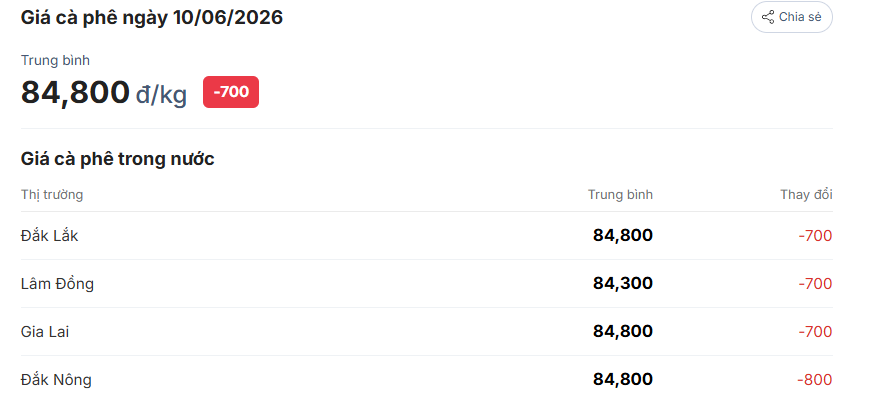Screen dimensions: 886x397
Task: Select the Gia Lai market row
Action: 427,331
